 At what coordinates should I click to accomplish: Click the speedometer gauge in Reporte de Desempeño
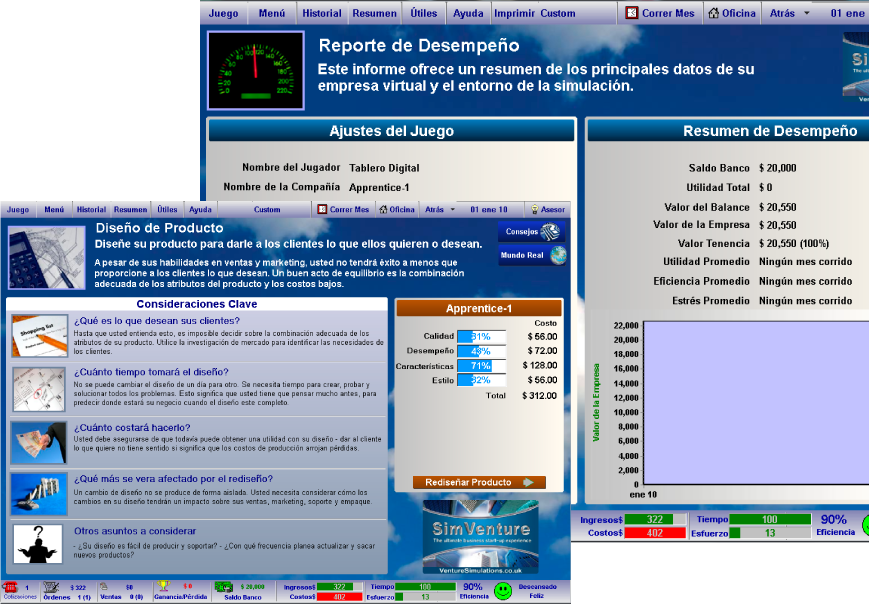click(x=255, y=70)
